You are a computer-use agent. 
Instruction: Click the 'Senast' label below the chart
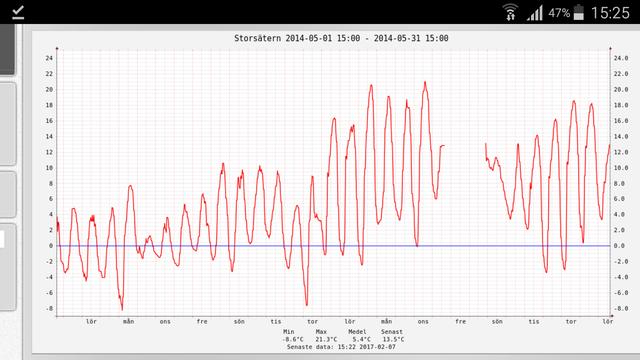(392, 332)
